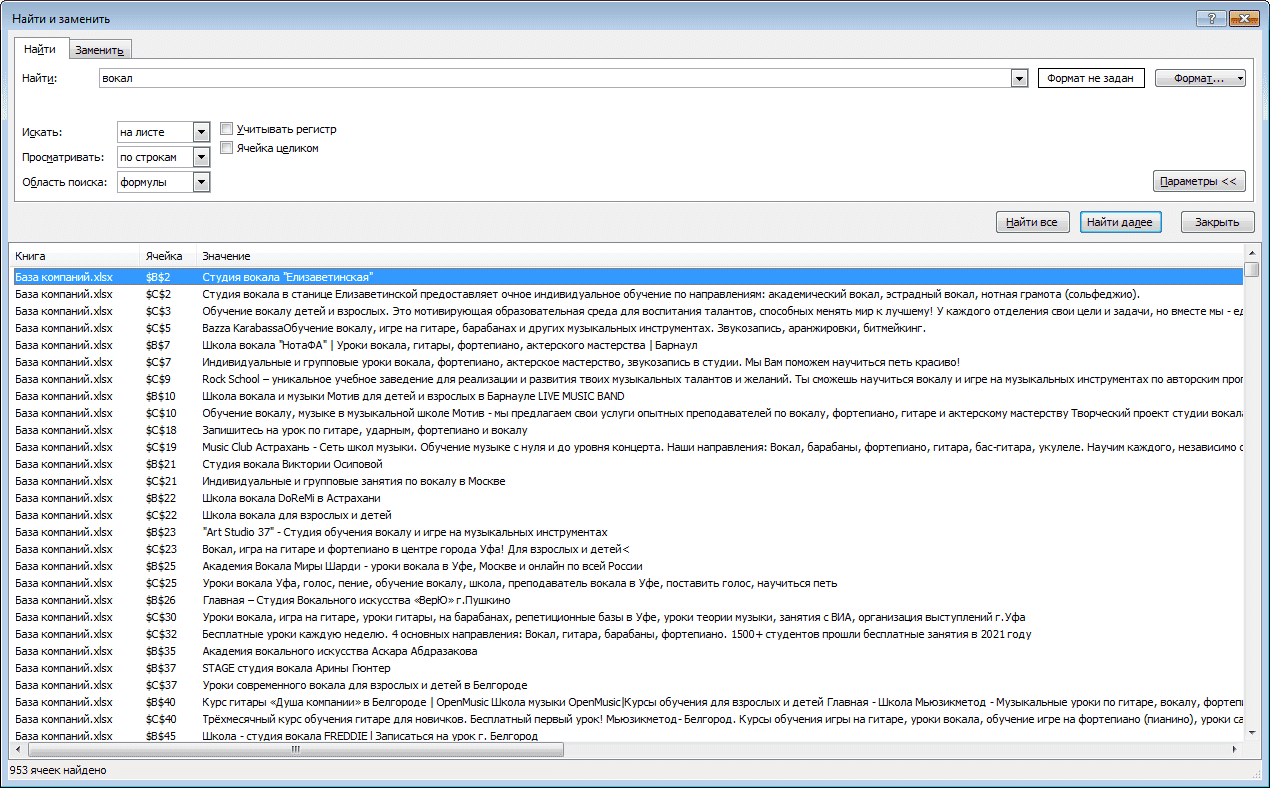1270x788 pixels.
Task: Expand the Просматривать dropdown showing по строкам
Action: 201,157
